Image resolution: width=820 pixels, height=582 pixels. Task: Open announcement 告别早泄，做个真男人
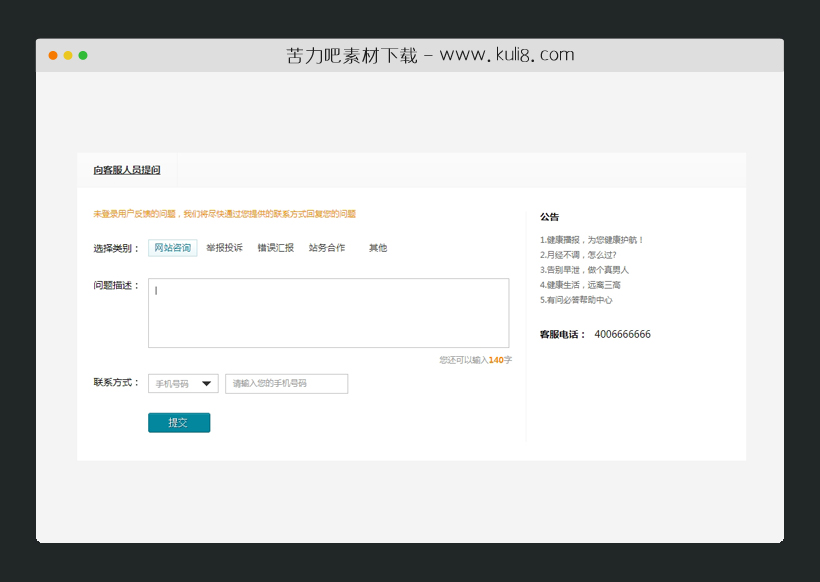coord(584,270)
